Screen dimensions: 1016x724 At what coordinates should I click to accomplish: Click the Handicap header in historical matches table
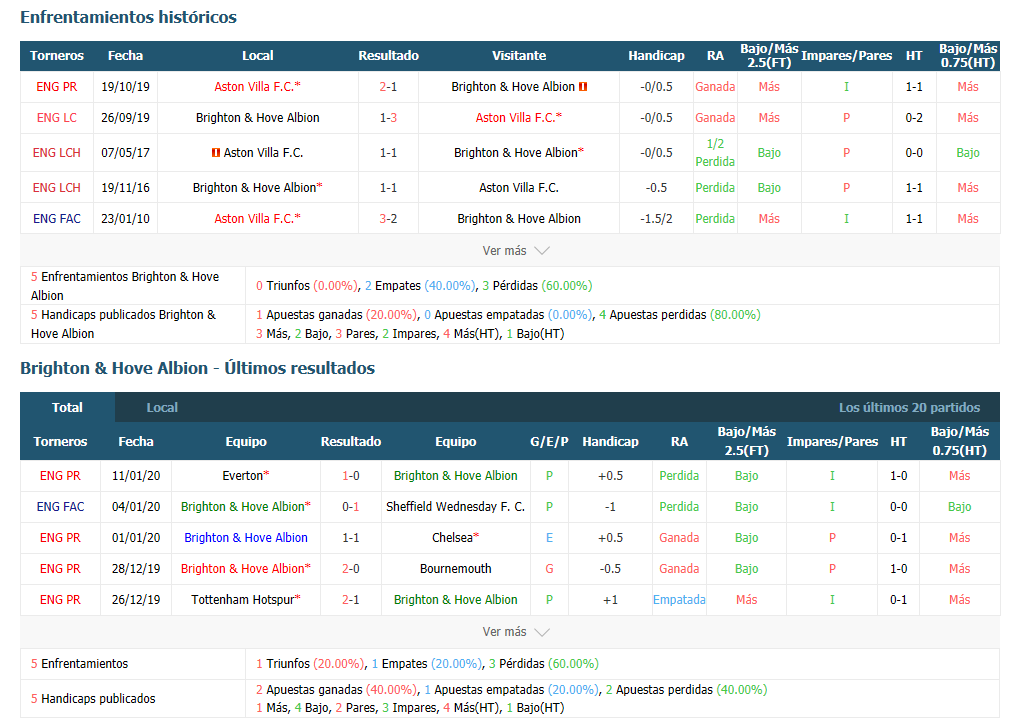[x=656, y=56]
